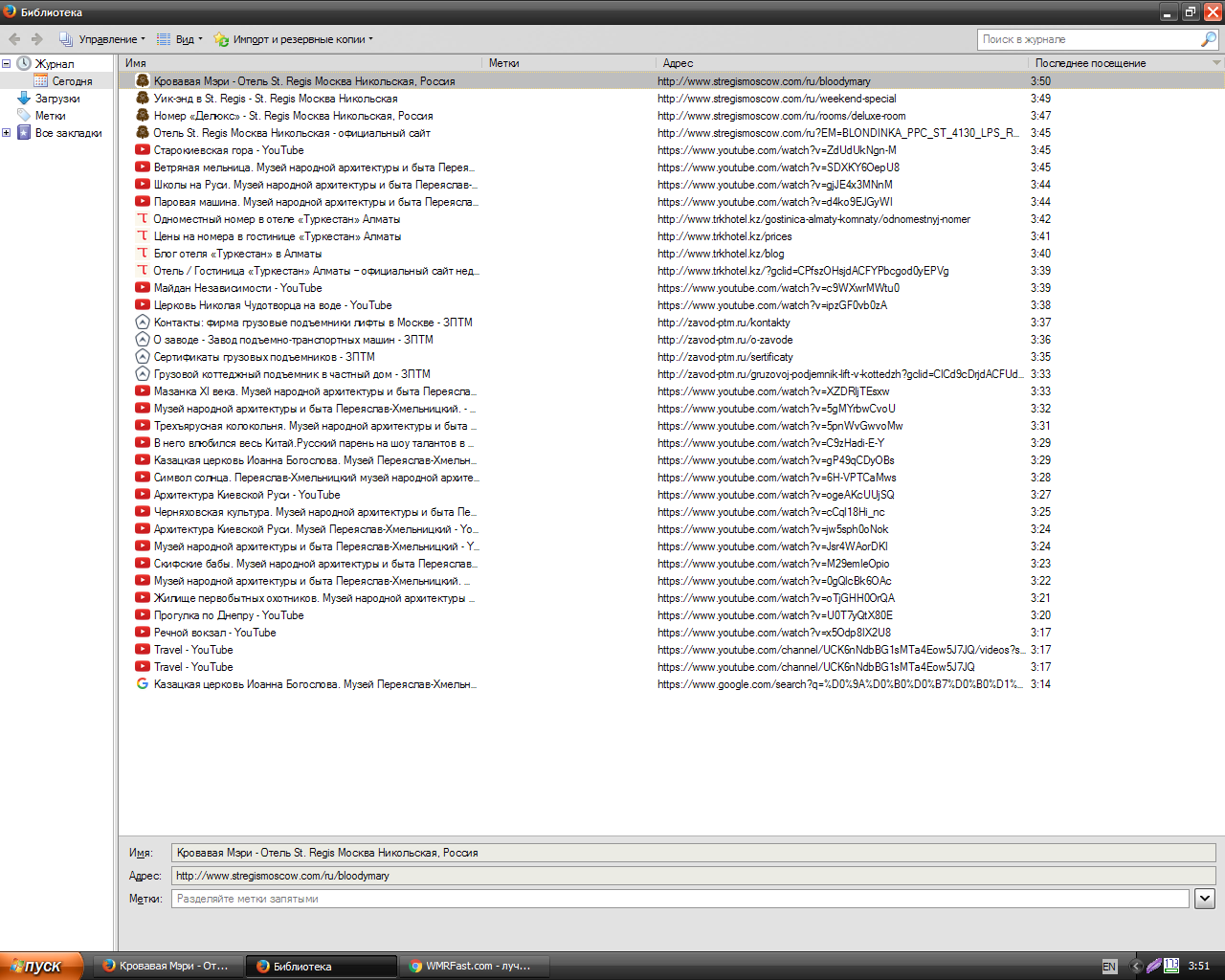This screenshot has height=980, width=1225.
Task: Select Метки in the sidebar tree
Action: (x=51, y=115)
